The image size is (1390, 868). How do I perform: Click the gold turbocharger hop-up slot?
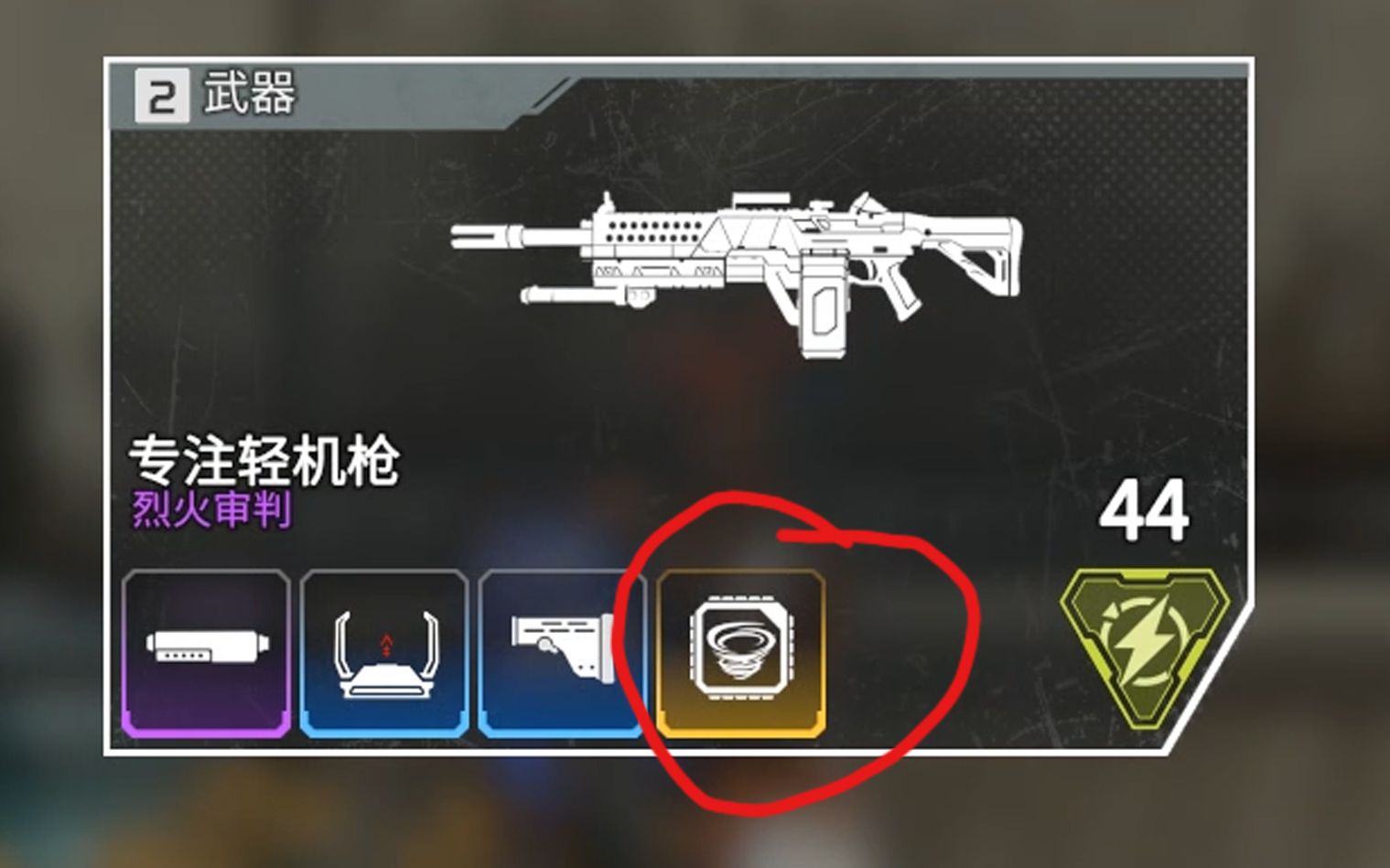(x=741, y=653)
